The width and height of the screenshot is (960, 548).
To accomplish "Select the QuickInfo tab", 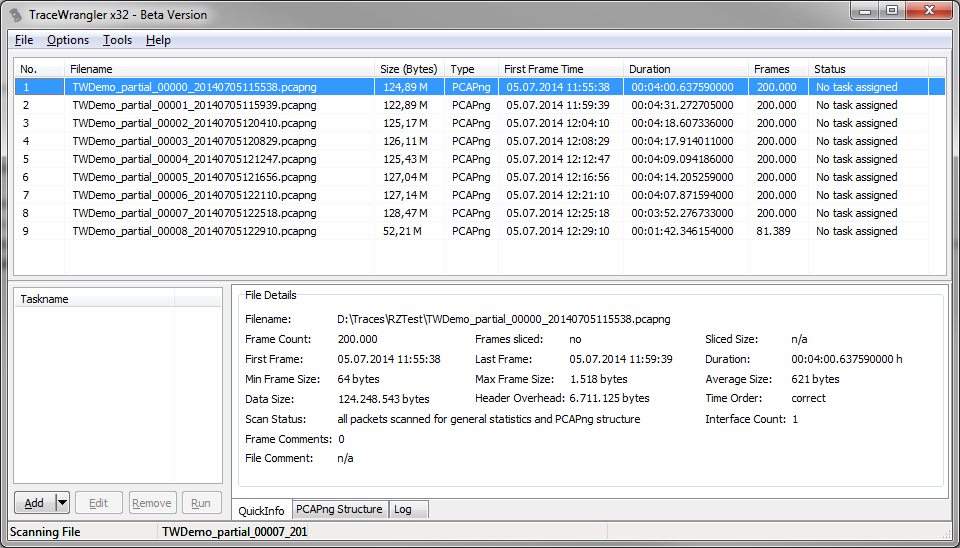I will [x=261, y=511].
